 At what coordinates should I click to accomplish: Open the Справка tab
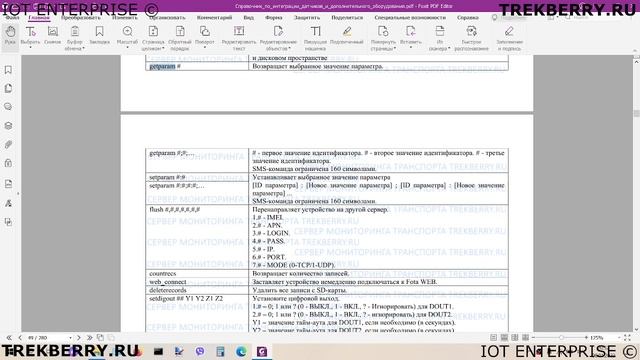(x=467, y=18)
